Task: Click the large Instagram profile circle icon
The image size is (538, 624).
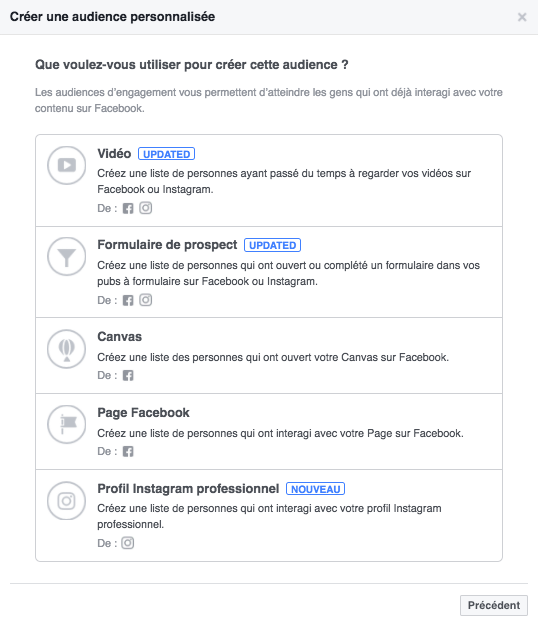Action: click(66, 501)
